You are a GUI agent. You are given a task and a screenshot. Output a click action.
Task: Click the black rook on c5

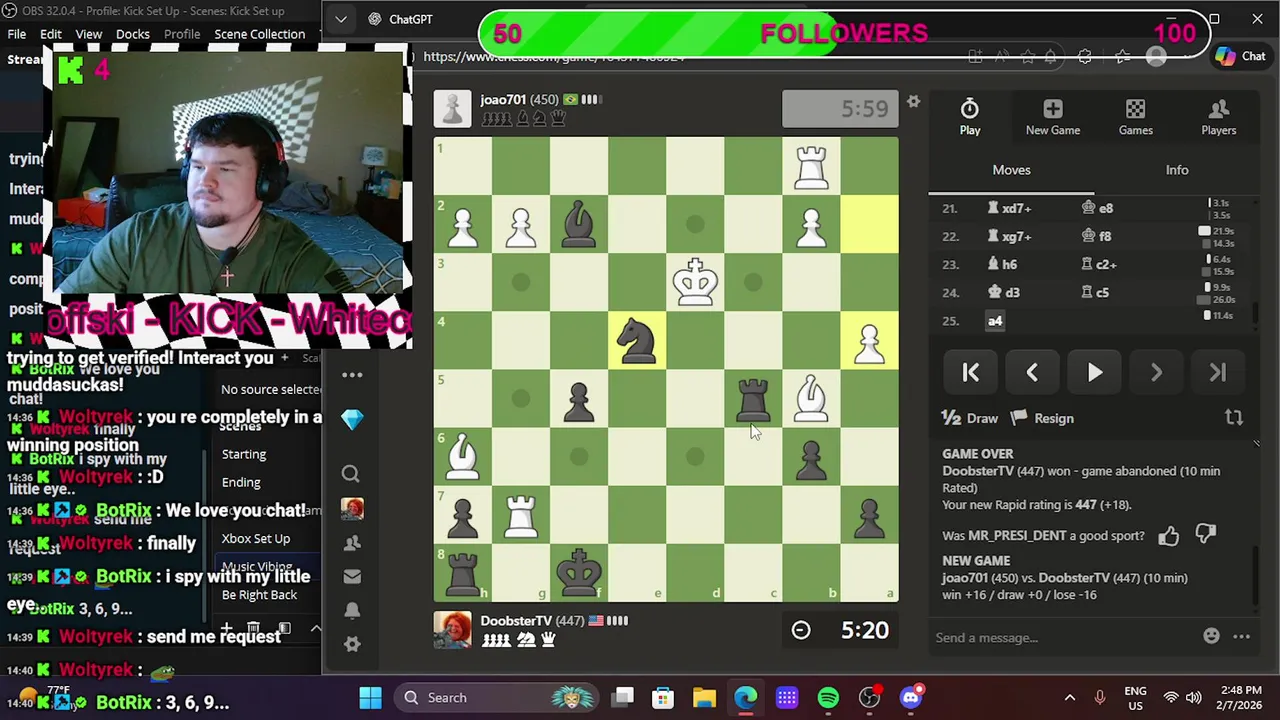pyautogui.click(x=753, y=398)
